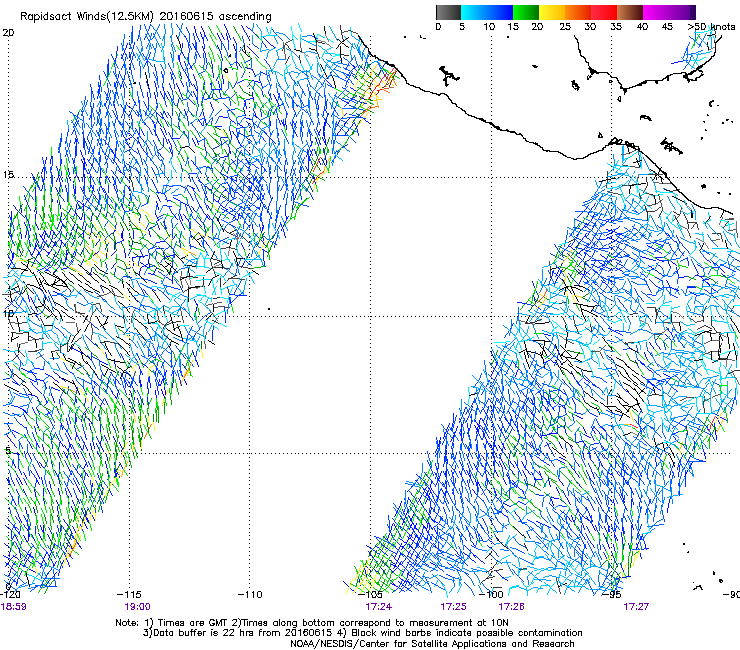740x650 pixels.
Task: Click the '35' label under the color bar
Action: [x=616, y=26]
